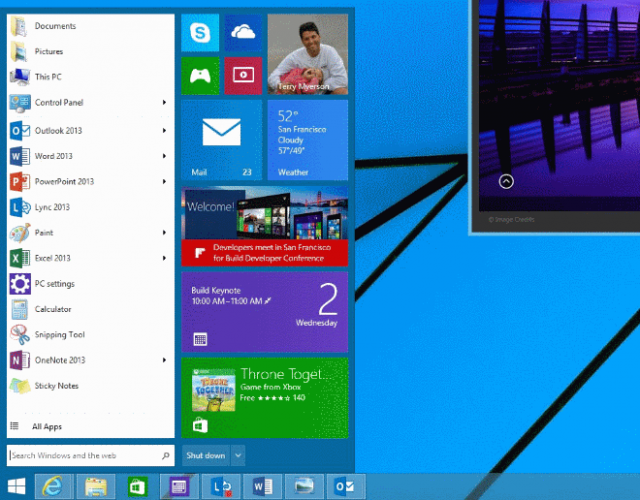
Task: Launch OneNote 2013
Action: [x=91, y=360]
